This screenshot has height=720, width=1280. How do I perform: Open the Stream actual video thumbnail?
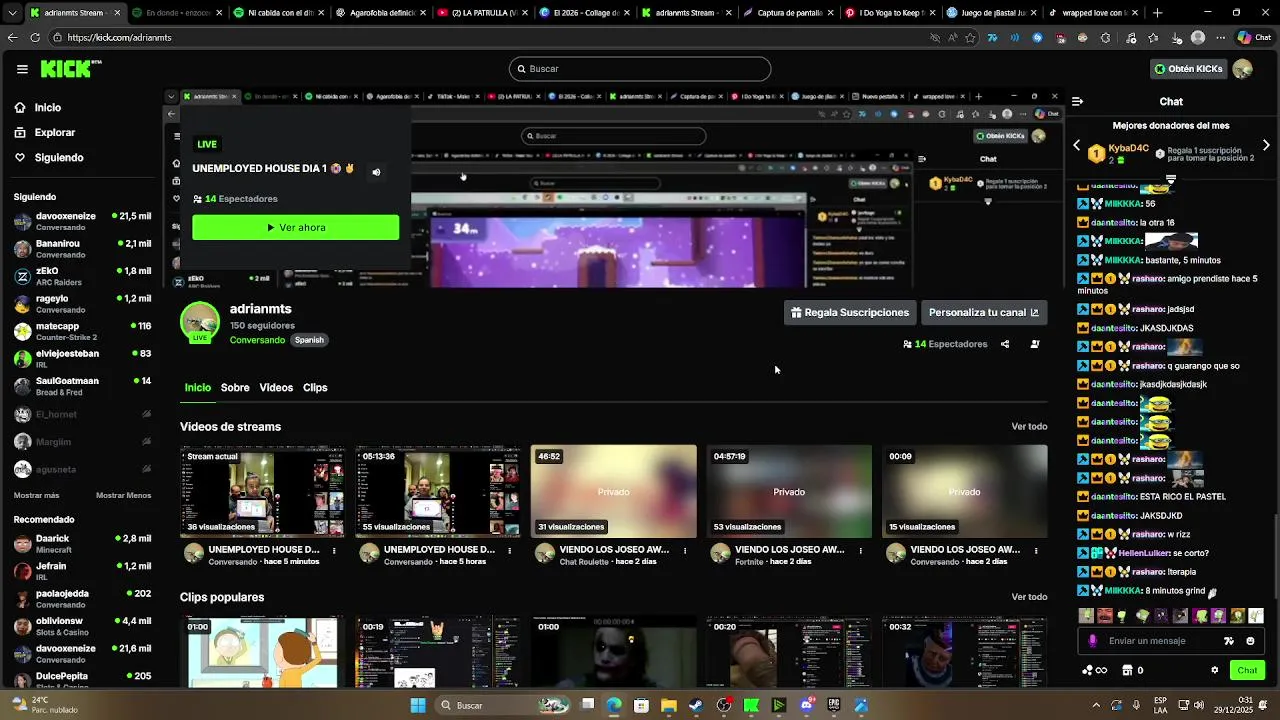[x=262, y=491]
